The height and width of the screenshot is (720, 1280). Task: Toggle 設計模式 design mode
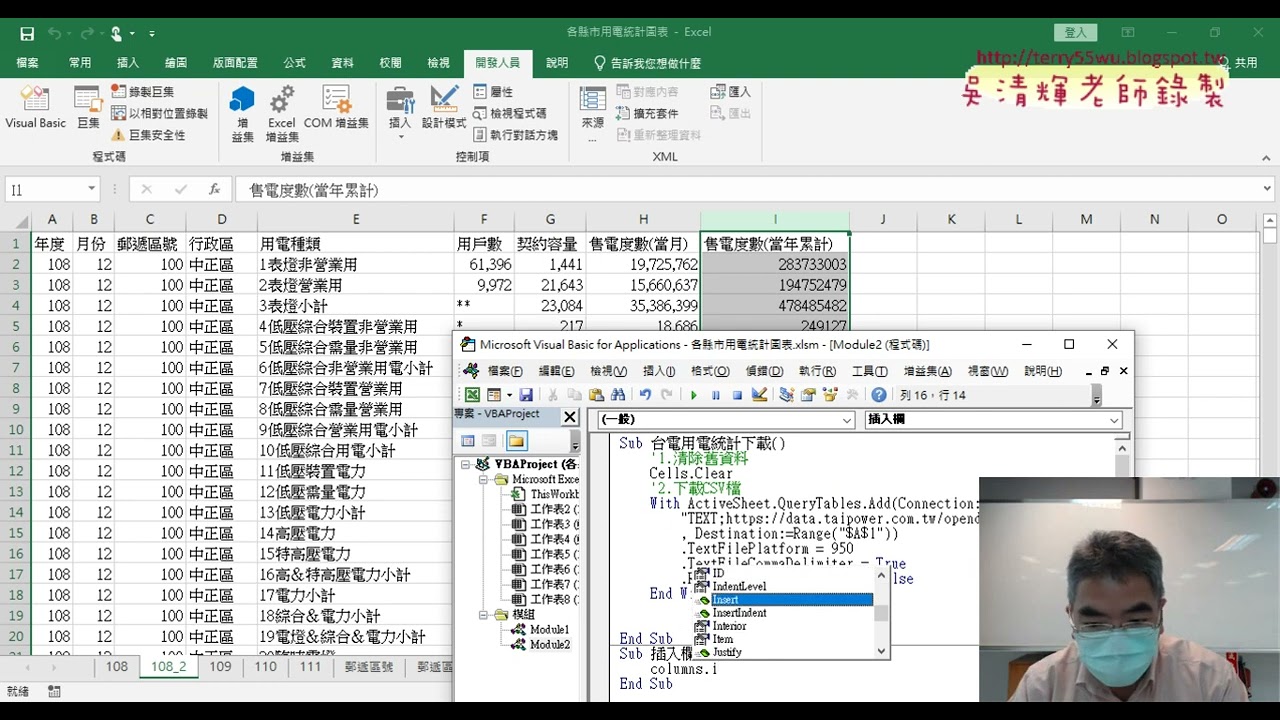tap(444, 108)
